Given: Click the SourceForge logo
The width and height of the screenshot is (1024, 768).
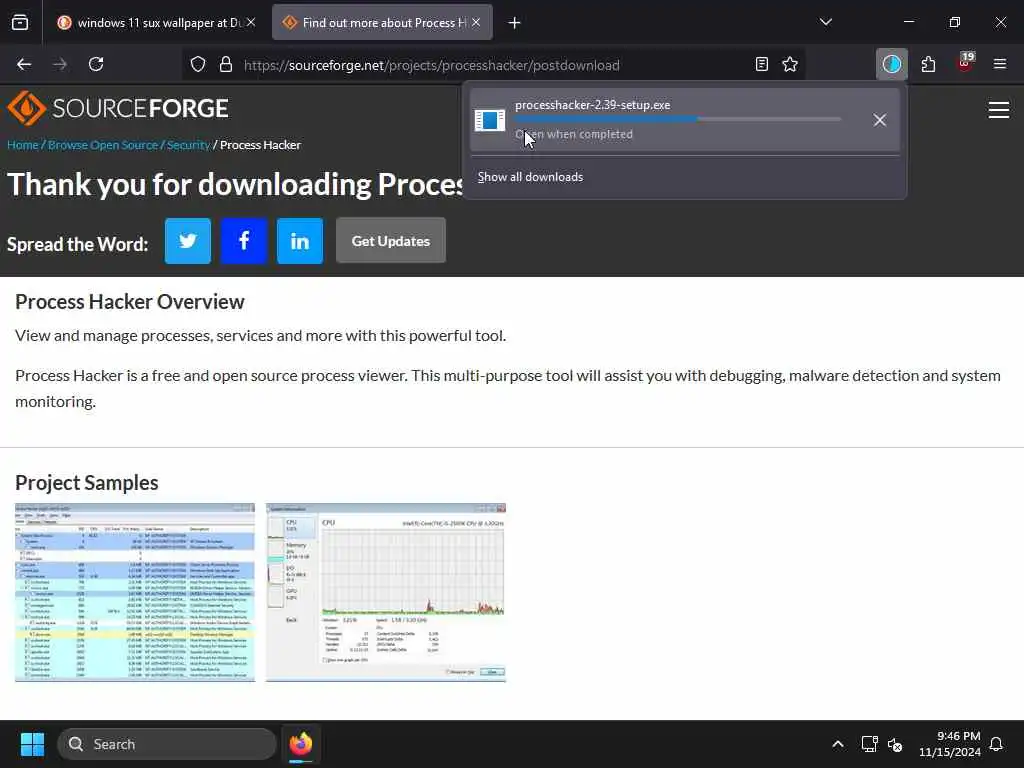Looking at the screenshot, I should [118, 108].
